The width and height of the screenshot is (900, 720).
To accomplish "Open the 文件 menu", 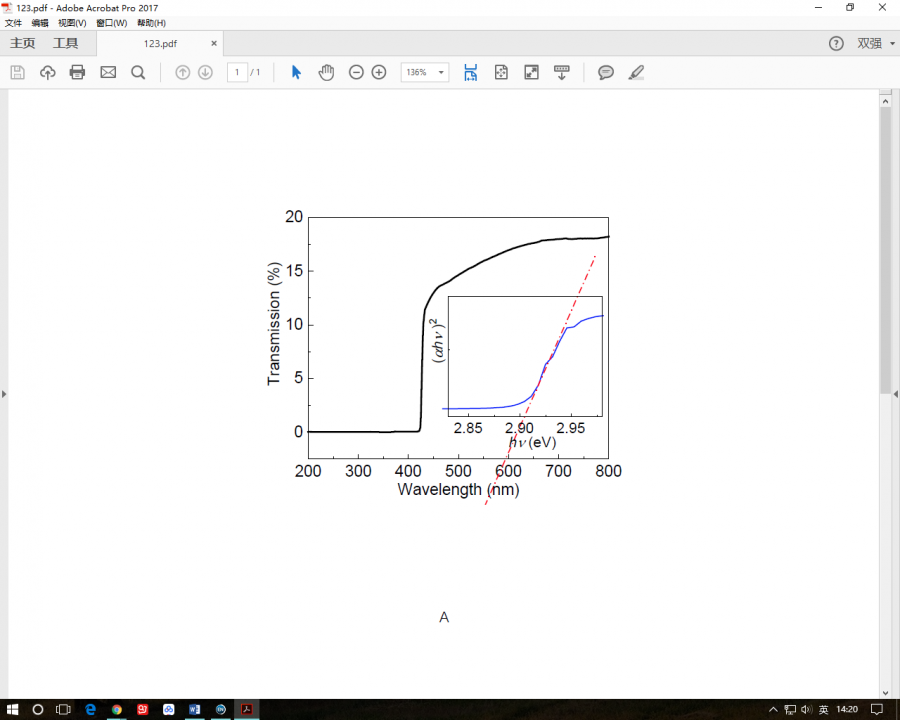I will click(13, 22).
